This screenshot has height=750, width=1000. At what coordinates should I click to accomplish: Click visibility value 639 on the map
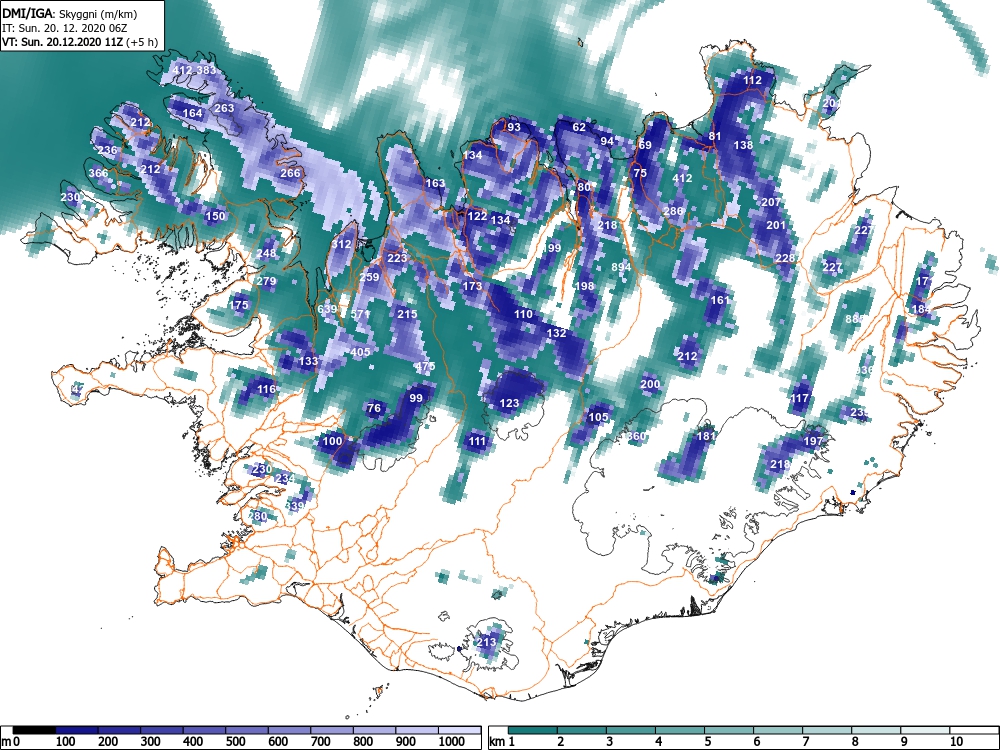pyautogui.click(x=327, y=309)
